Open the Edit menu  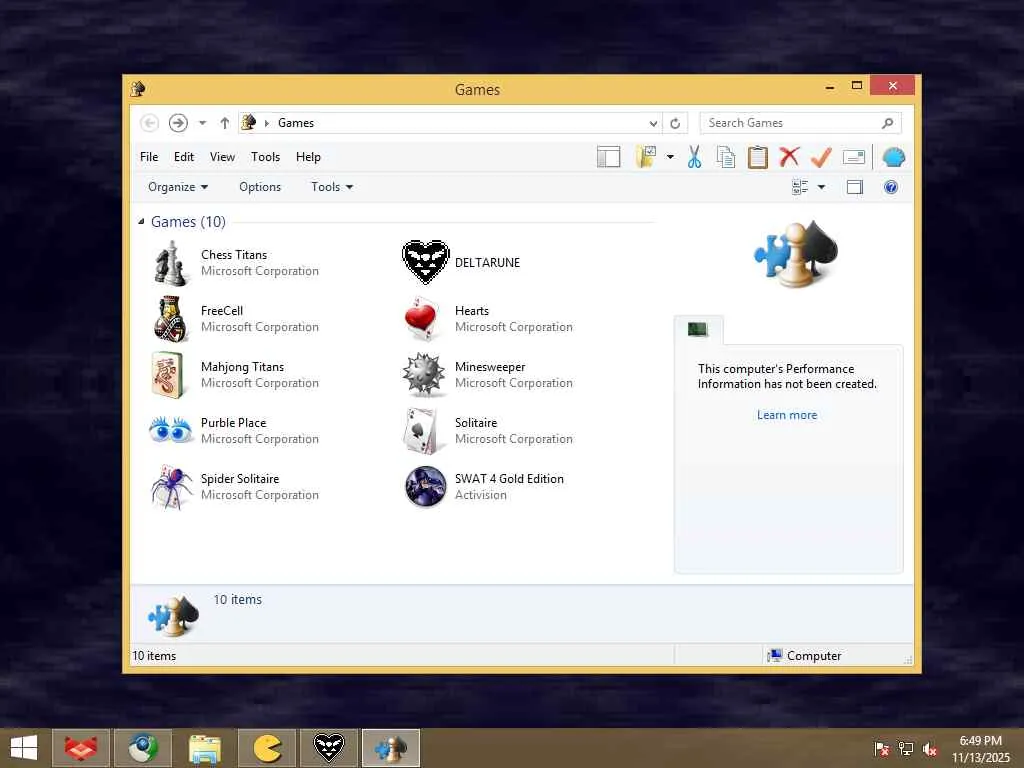click(x=184, y=157)
